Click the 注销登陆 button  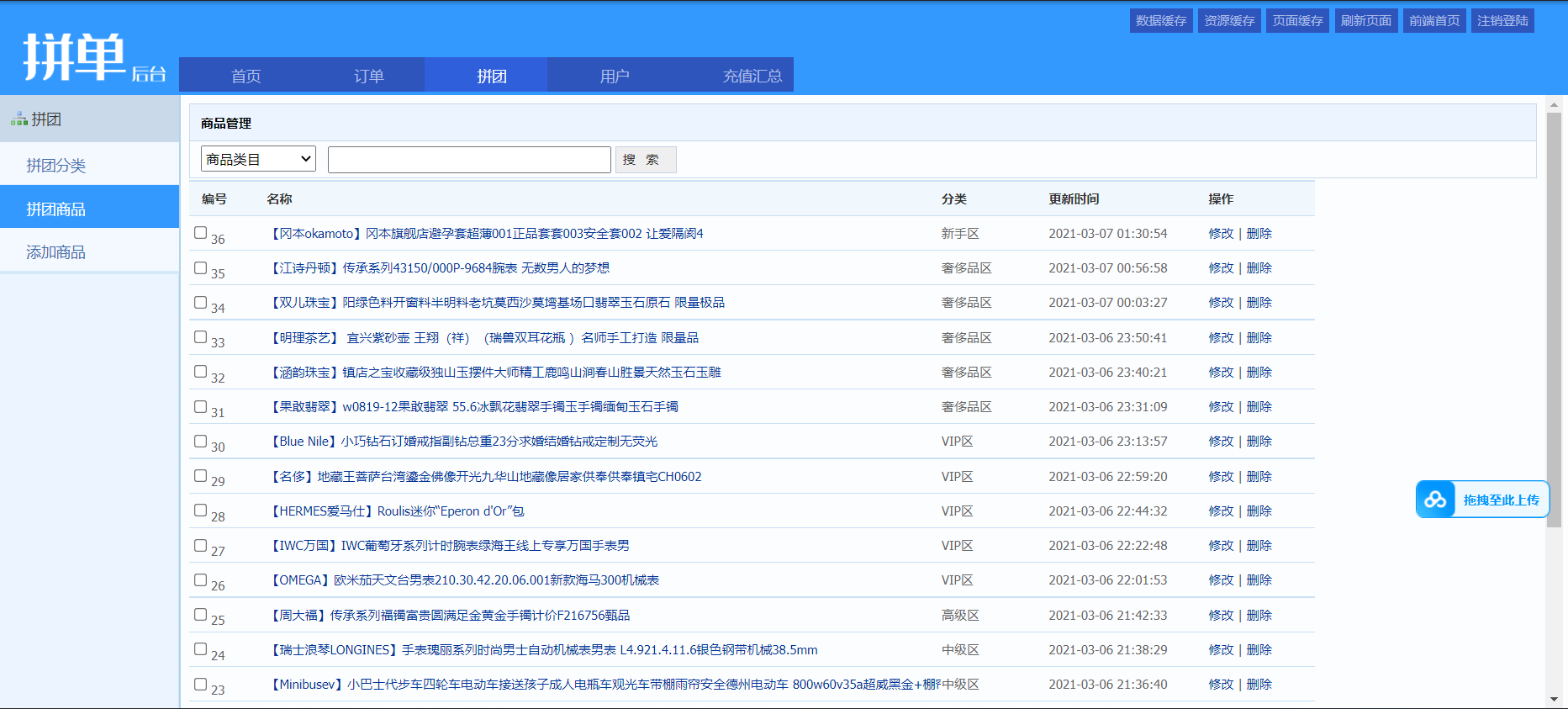click(1502, 21)
